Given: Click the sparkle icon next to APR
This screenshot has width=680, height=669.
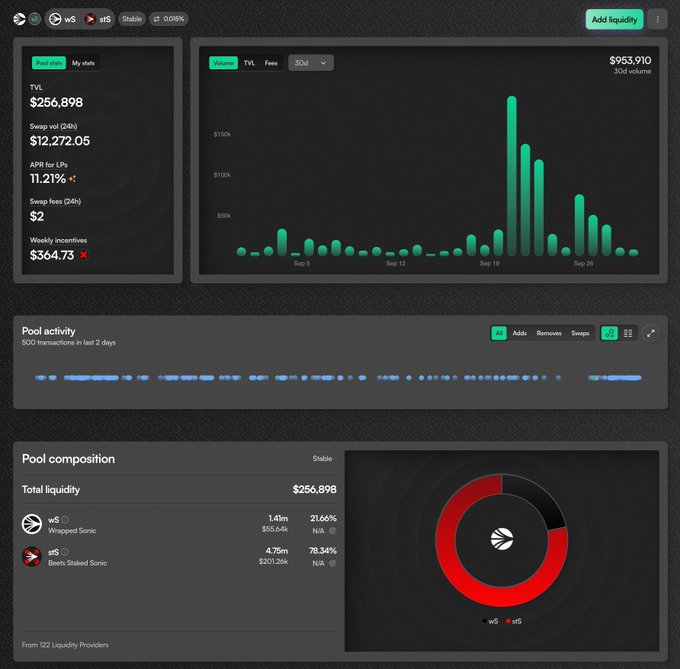Looking at the screenshot, I should tap(72, 179).
